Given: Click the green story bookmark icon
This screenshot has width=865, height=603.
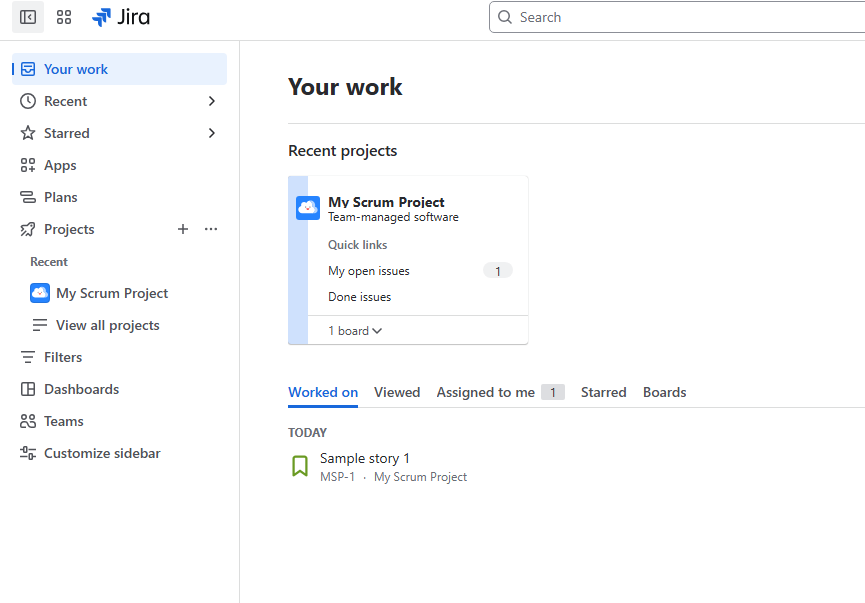Looking at the screenshot, I should pyautogui.click(x=300, y=466).
